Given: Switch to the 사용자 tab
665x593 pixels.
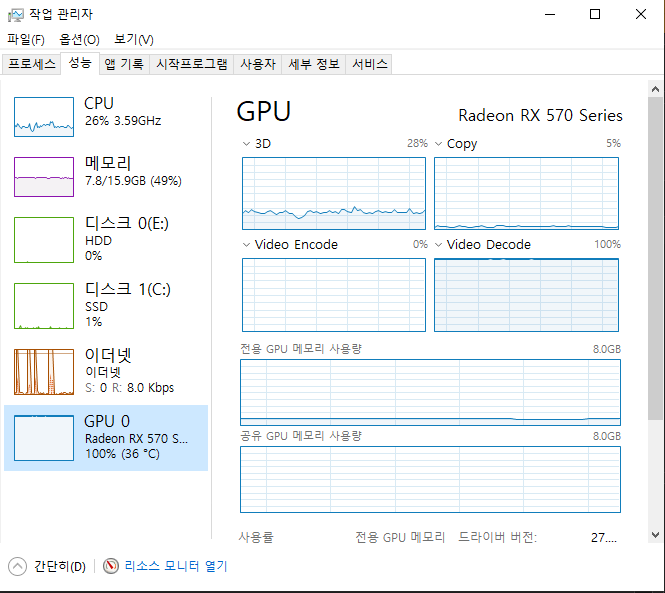Looking at the screenshot, I should tap(258, 64).
